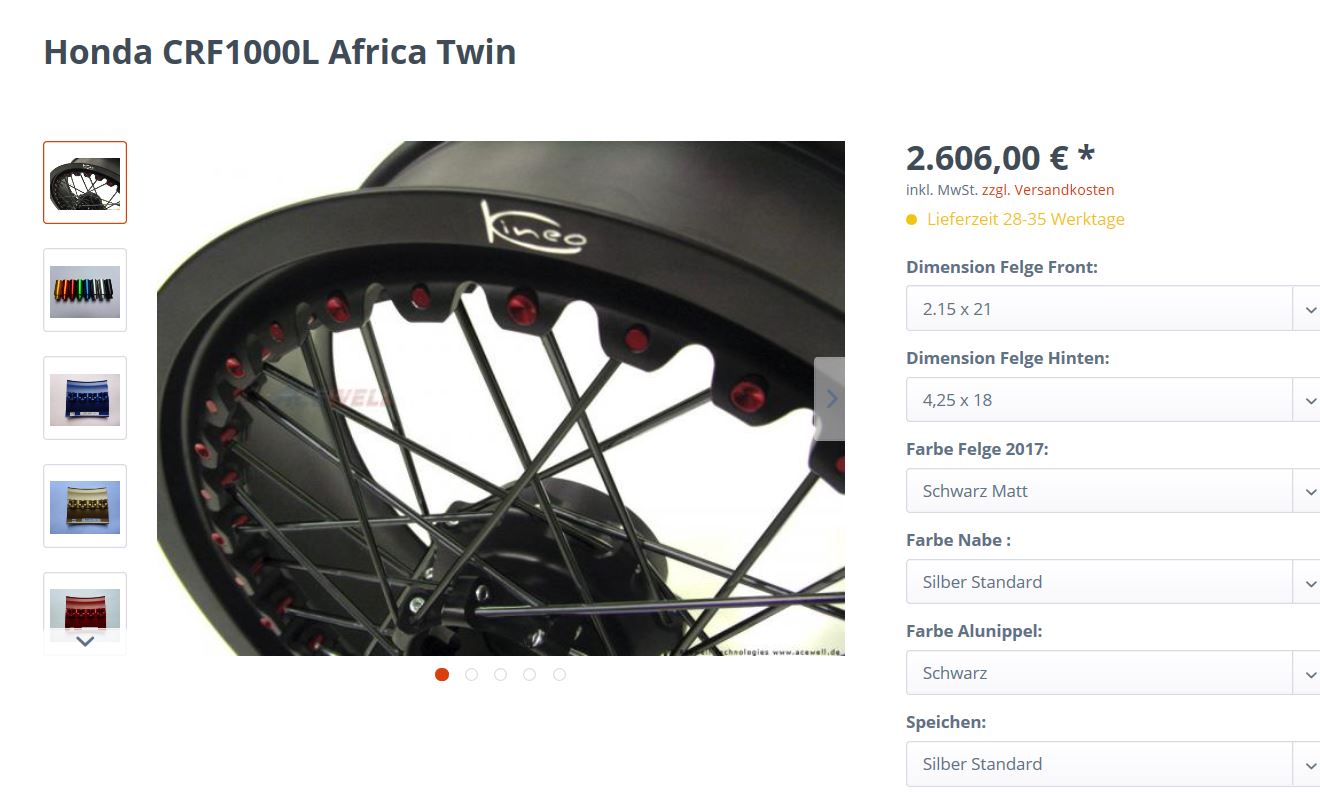Jump to third image slide dot
The width and height of the screenshot is (1320, 799).
click(x=500, y=675)
